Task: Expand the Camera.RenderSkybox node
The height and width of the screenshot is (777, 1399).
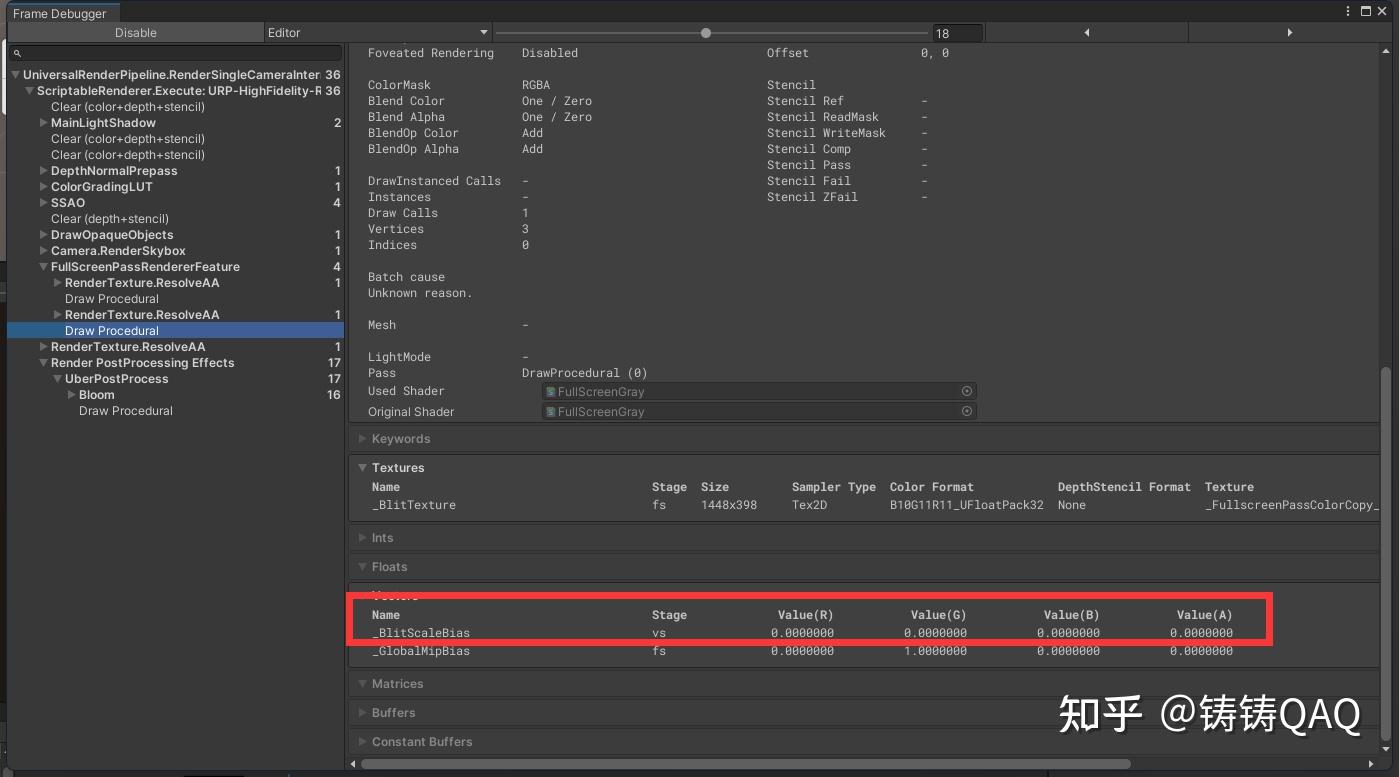Action: pos(43,251)
